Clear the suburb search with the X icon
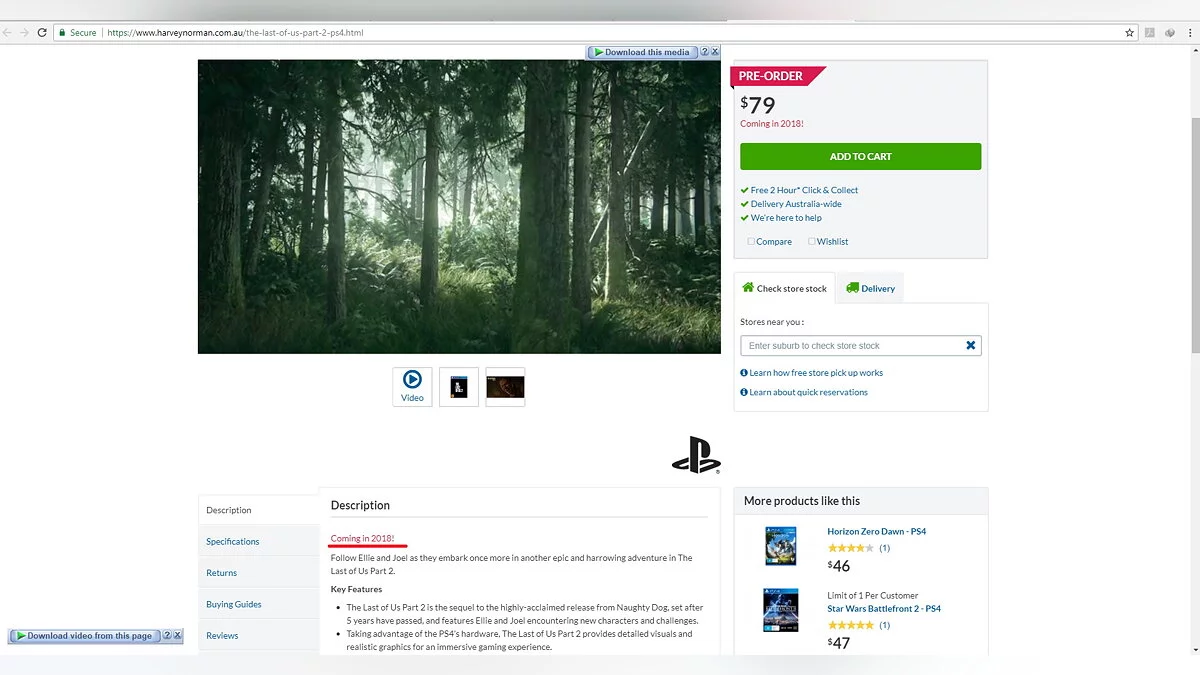Image resolution: width=1200 pixels, height=675 pixels. [x=970, y=346]
